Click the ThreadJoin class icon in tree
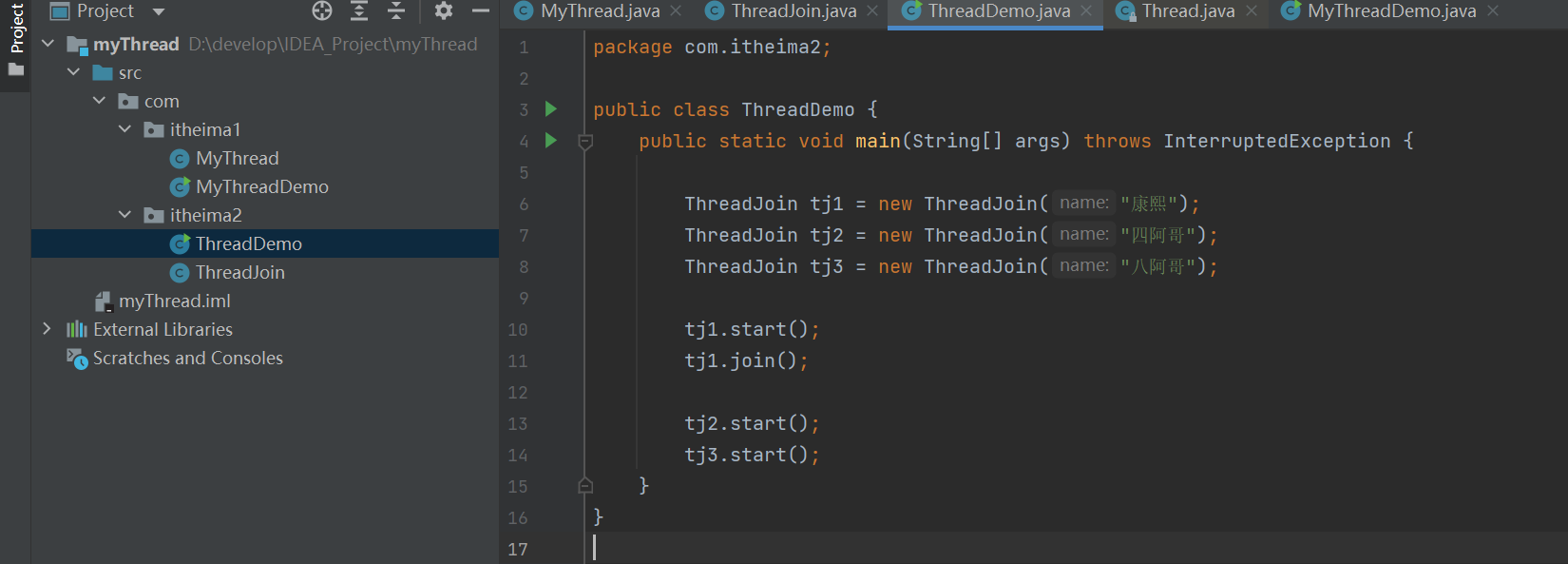Image resolution: width=1568 pixels, height=564 pixels. [180, 272]
